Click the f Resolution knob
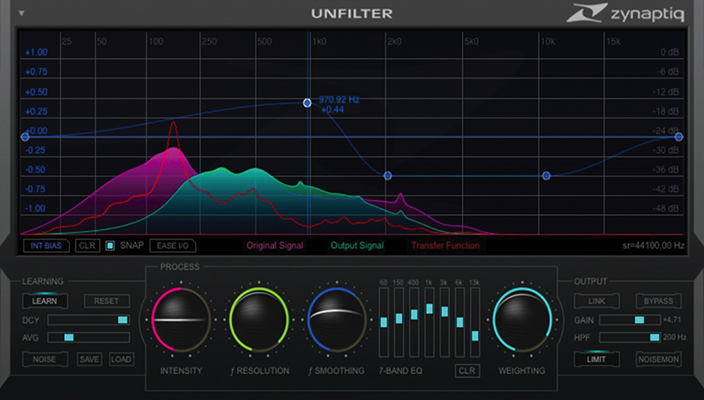Screen dimensions: 704x400 259,322
